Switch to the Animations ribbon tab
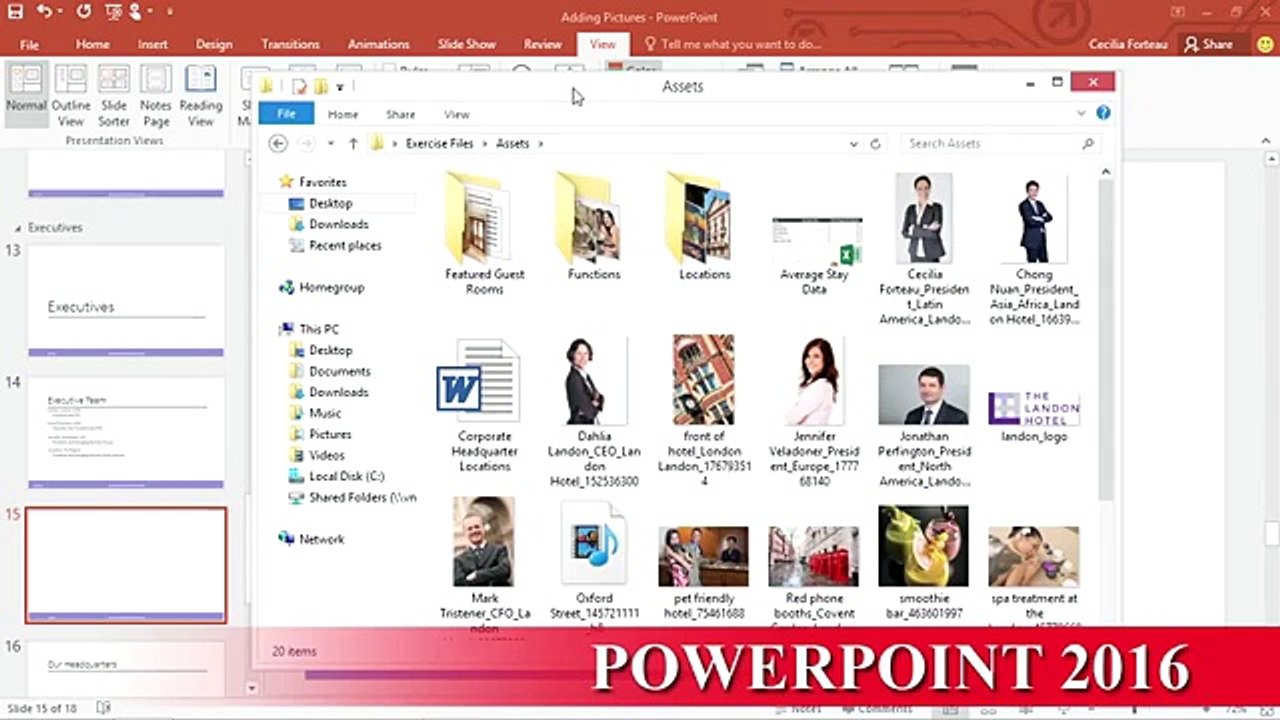The image size is (1280, 720). click(378, 44)
